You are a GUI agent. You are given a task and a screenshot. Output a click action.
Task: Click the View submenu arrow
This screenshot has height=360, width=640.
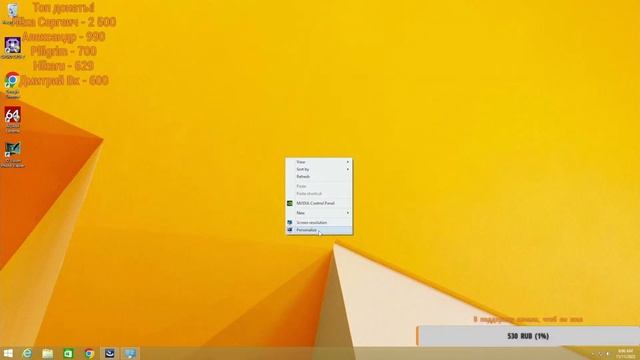[x=348, y=162]
